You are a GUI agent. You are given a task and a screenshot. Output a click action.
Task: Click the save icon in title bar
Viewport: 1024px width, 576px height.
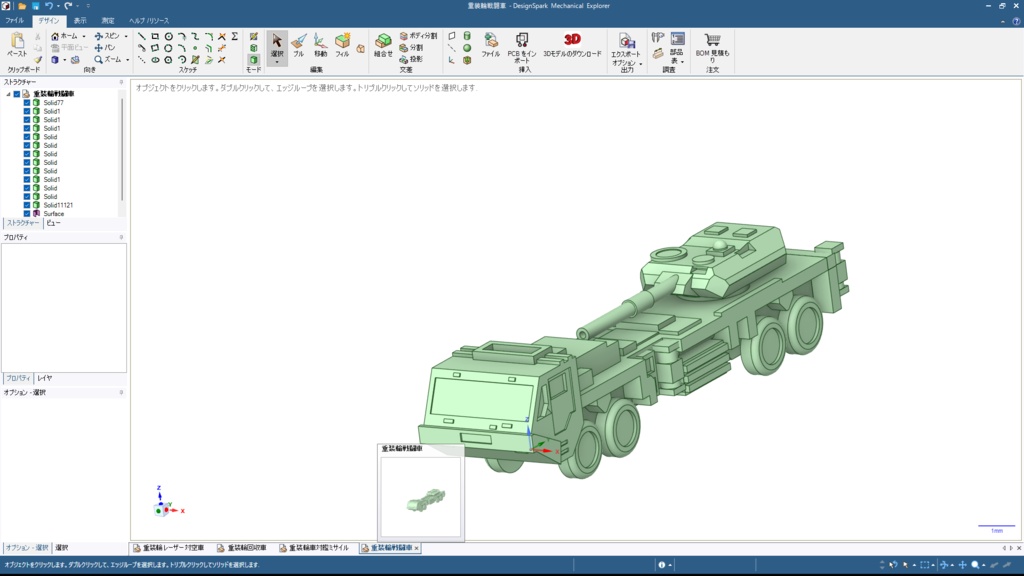coord(35,6)
